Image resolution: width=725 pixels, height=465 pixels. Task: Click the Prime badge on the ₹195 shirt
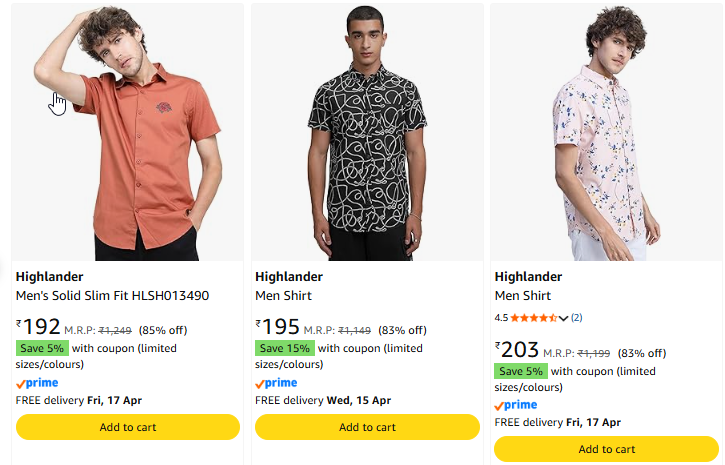[x=276, y=383]
